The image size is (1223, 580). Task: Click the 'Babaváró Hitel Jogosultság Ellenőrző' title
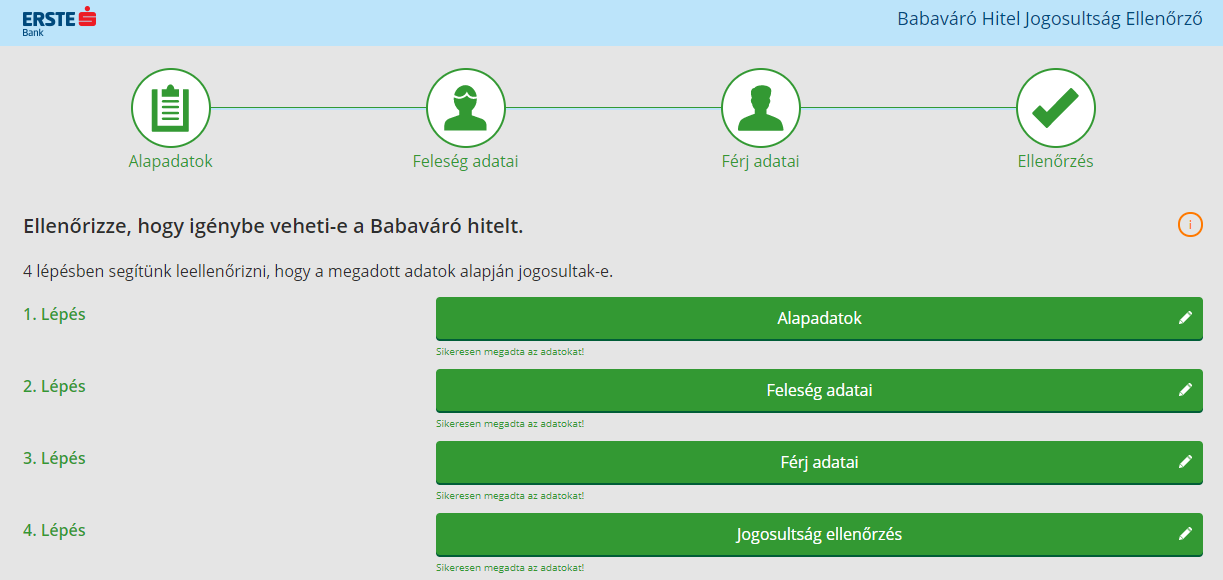[x=1050, y=19]
